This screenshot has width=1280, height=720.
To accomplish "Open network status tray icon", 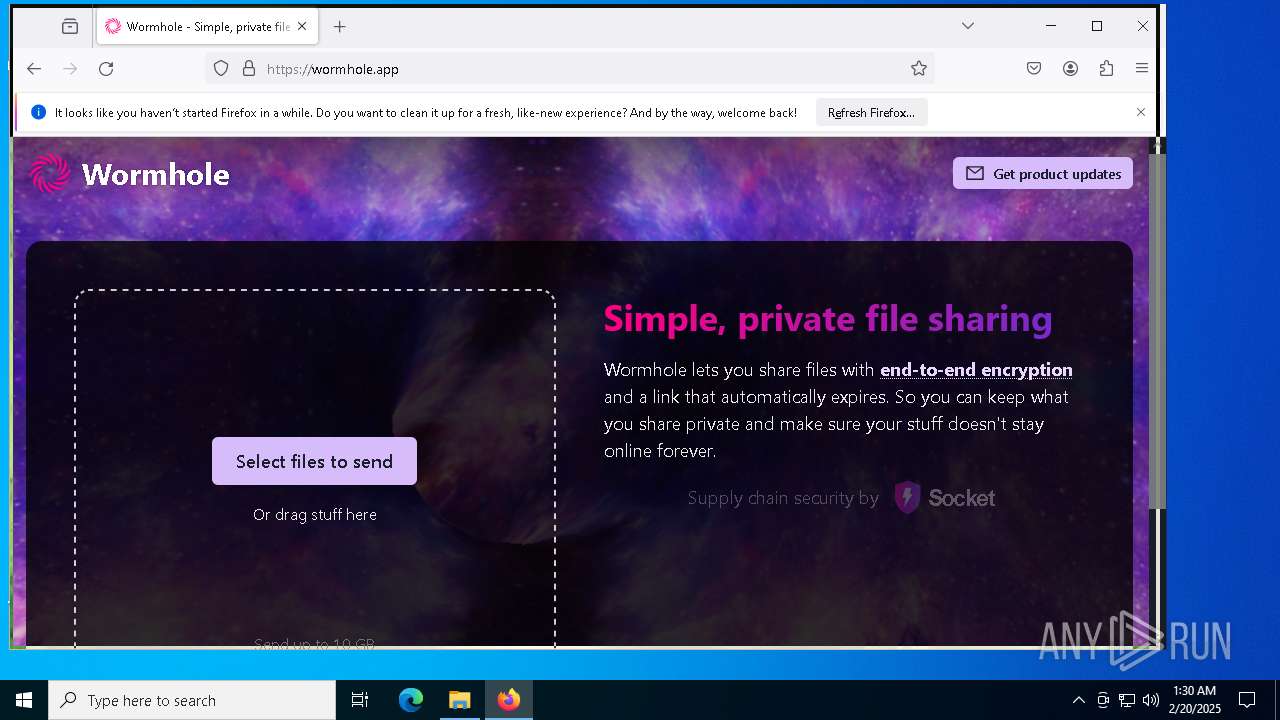I will click(x=1127, y=700).
